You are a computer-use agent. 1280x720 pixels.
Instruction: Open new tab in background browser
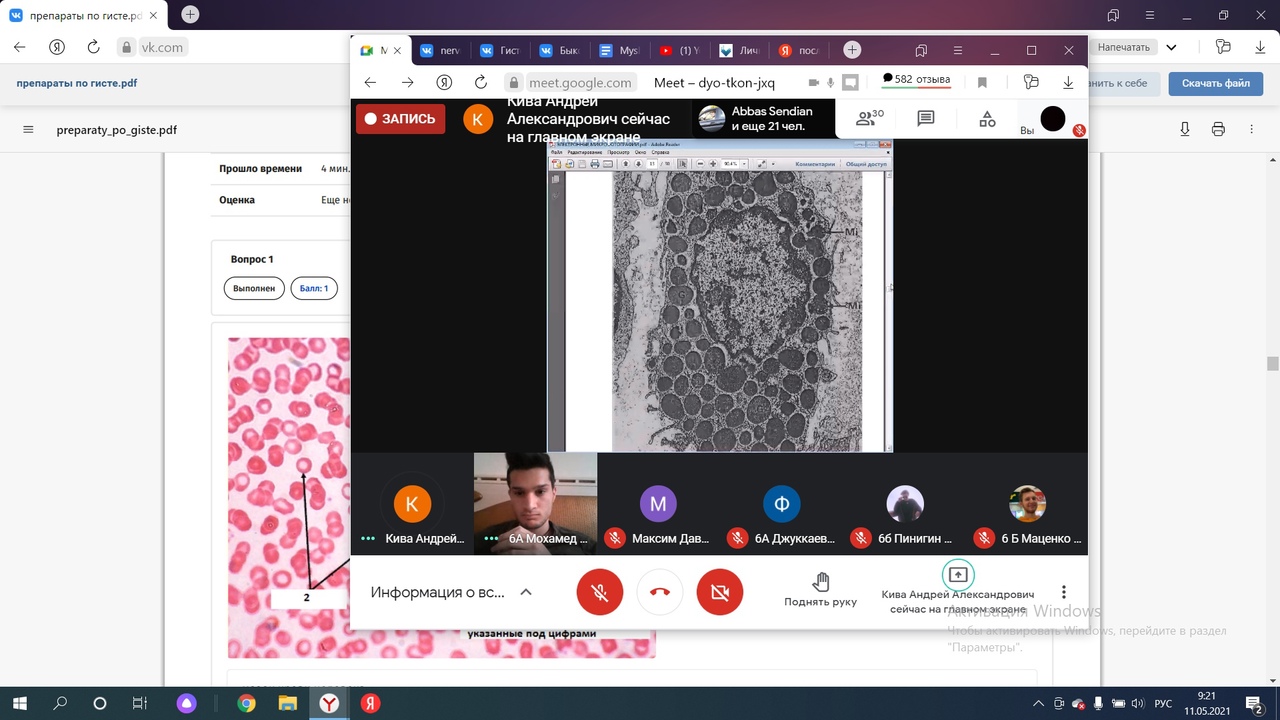(x=190, y=15)
